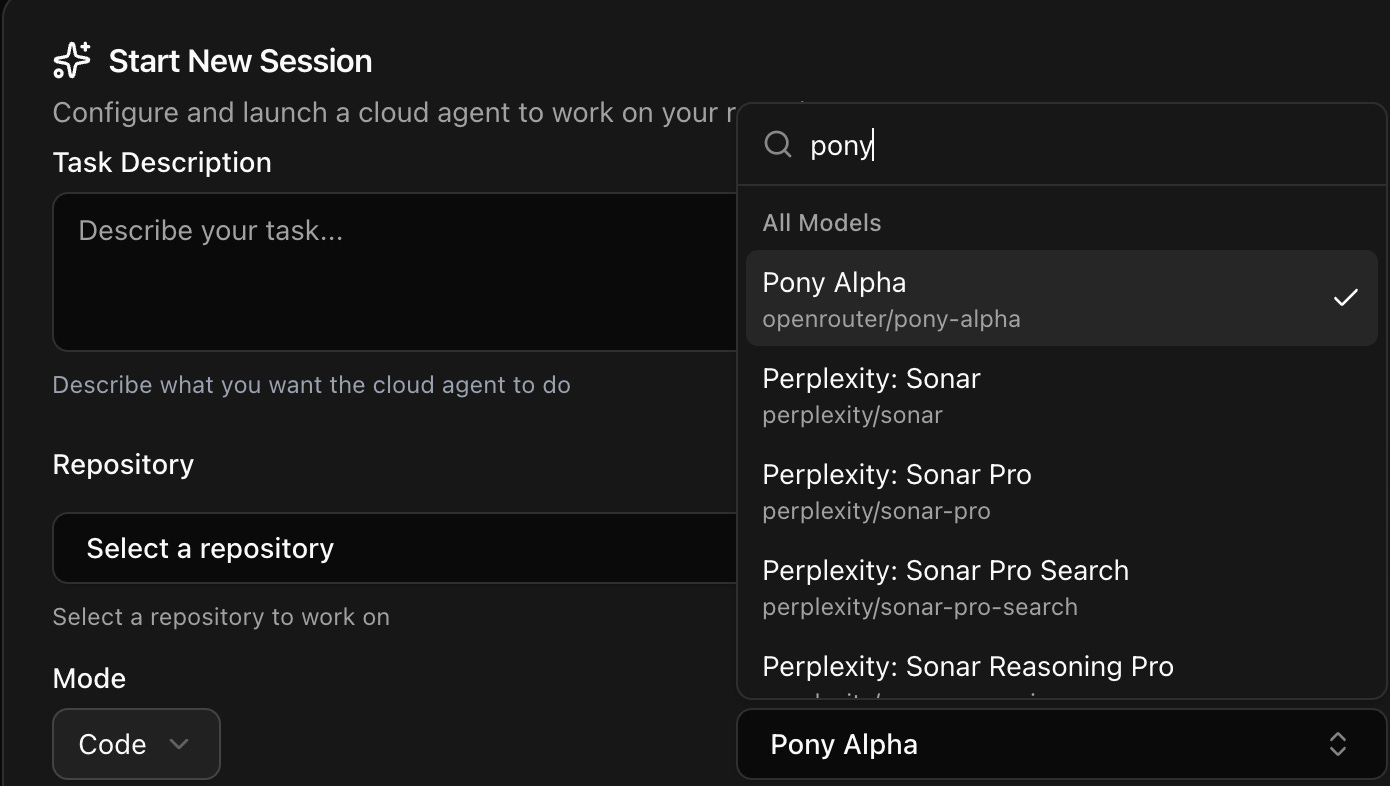Click the Start New Session heading
The image size is (1390, 786).
[x=240, y=61]
